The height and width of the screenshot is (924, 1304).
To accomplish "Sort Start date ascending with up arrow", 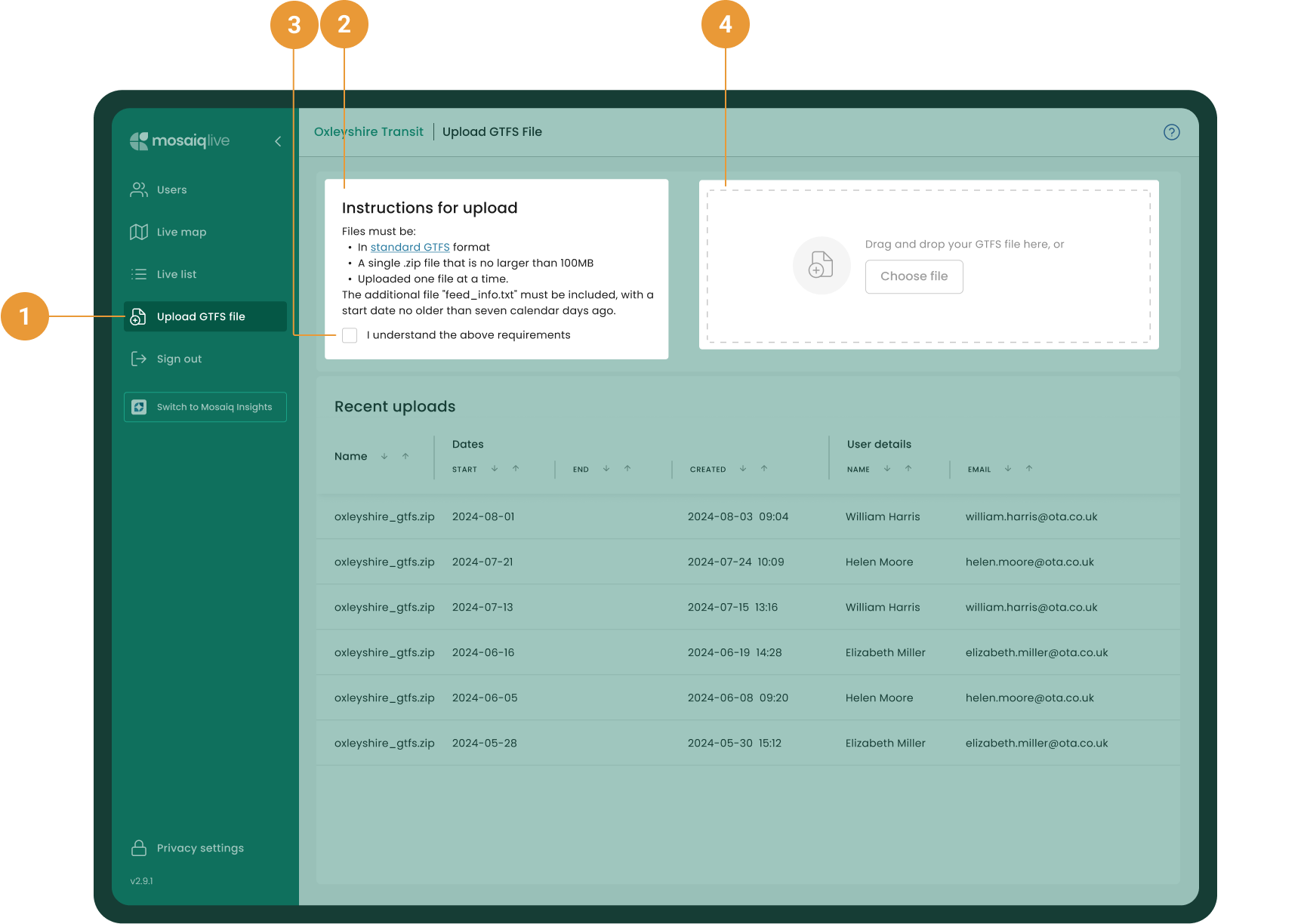I will [516, 469].
